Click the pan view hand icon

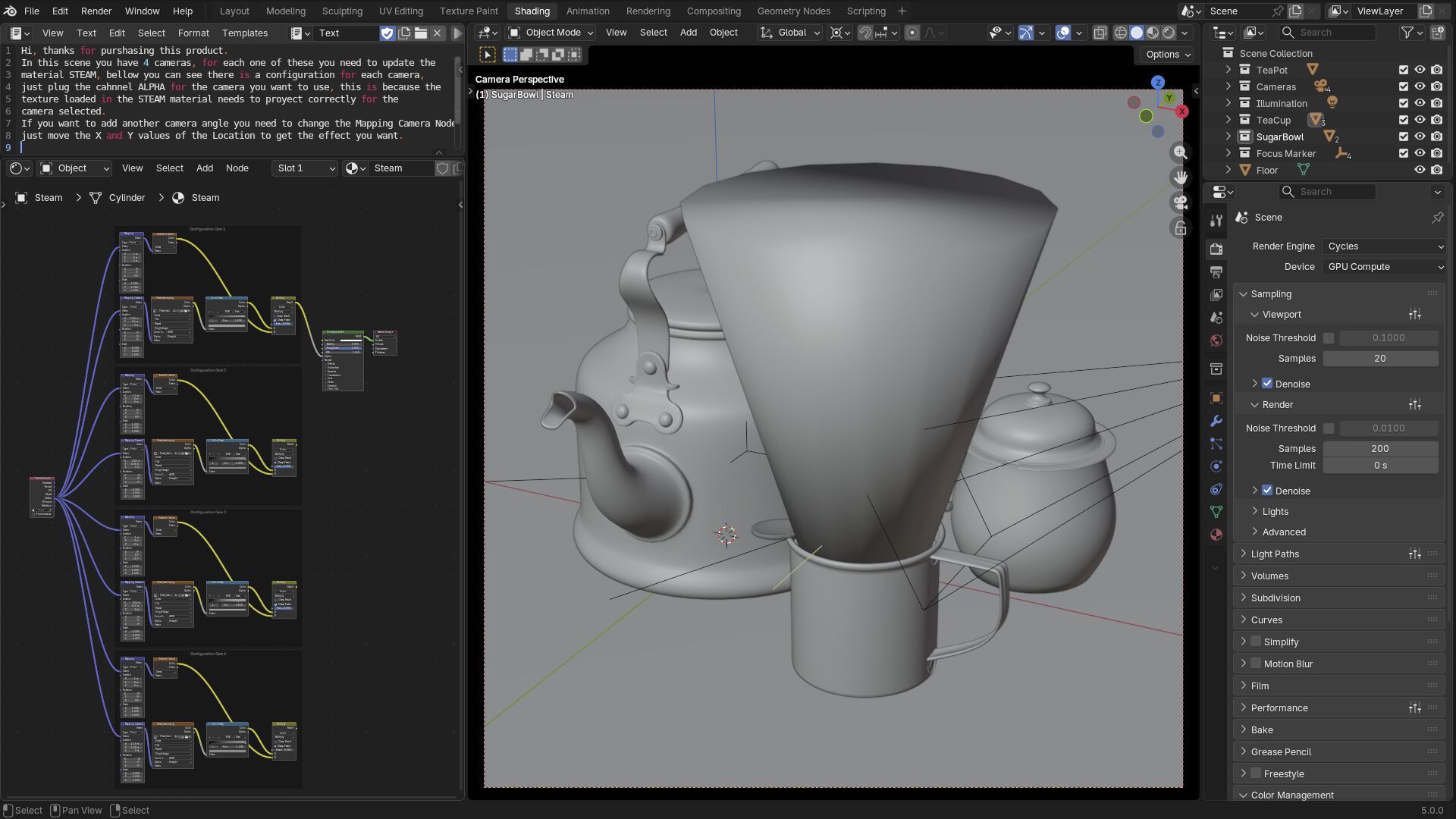(1180, 177)
